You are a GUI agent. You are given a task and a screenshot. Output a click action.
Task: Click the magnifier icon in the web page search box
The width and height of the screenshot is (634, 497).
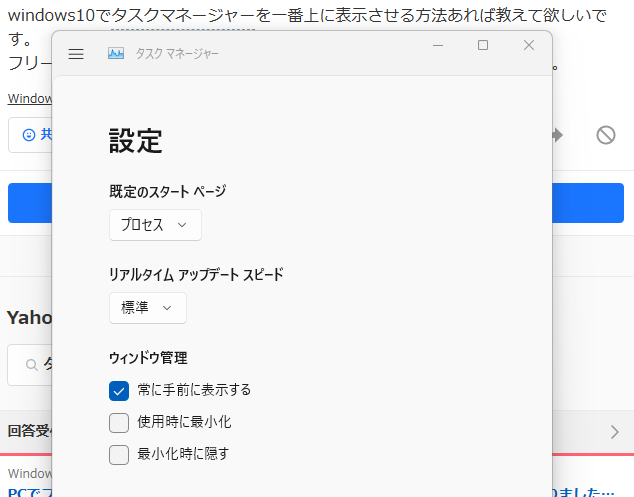[x=32, y=365]
